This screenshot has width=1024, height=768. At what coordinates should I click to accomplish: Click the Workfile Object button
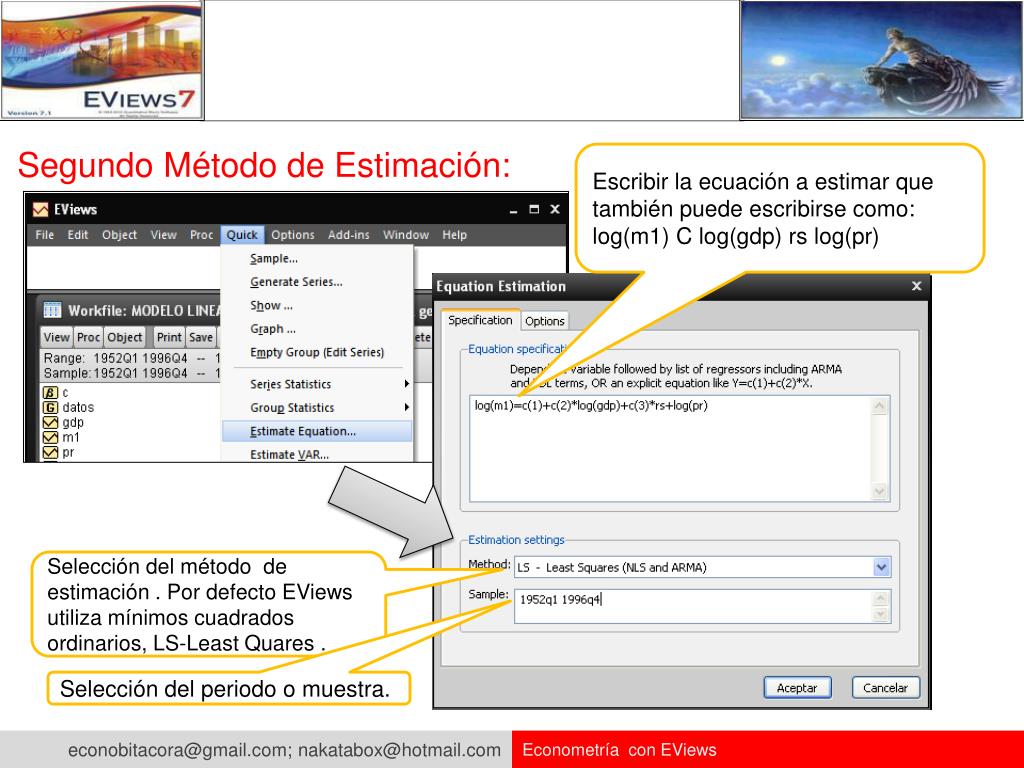click(x=125, y=337)
